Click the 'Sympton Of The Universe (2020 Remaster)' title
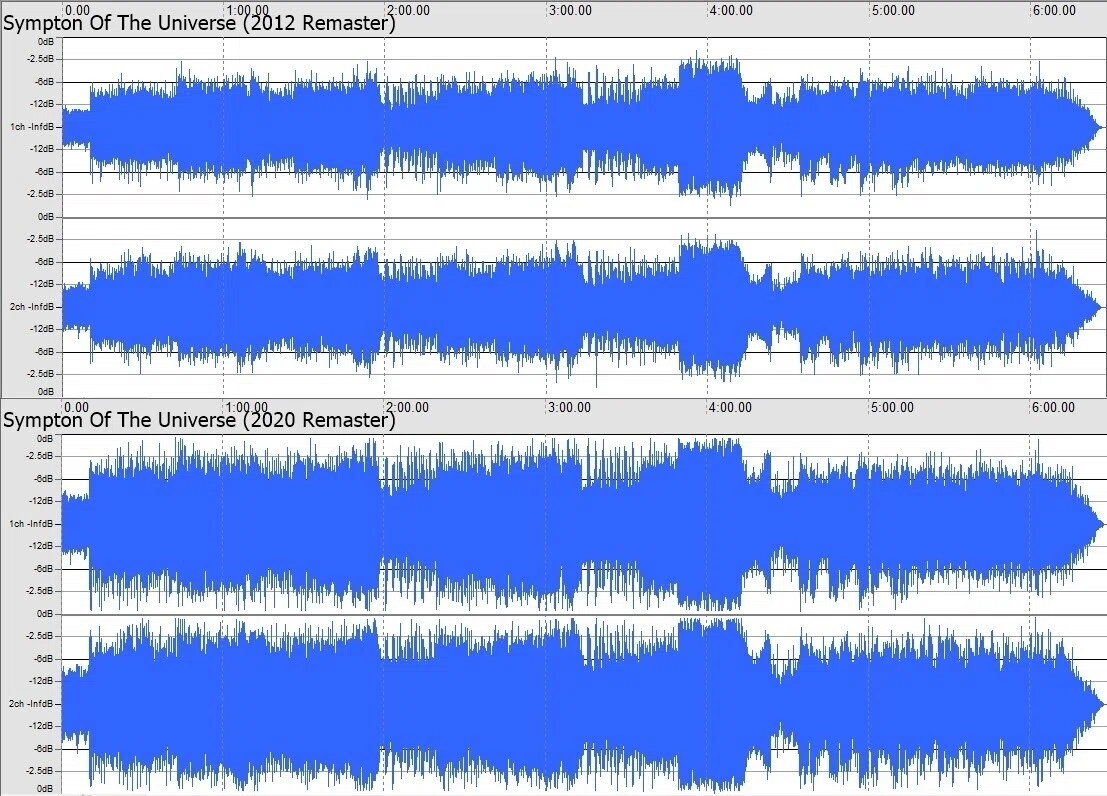This screenshot has height=796, width=1107. coord(199,421)
